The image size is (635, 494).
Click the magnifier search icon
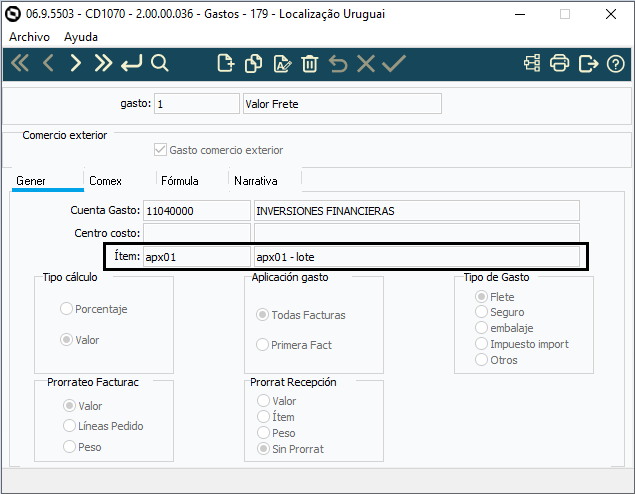160,64
